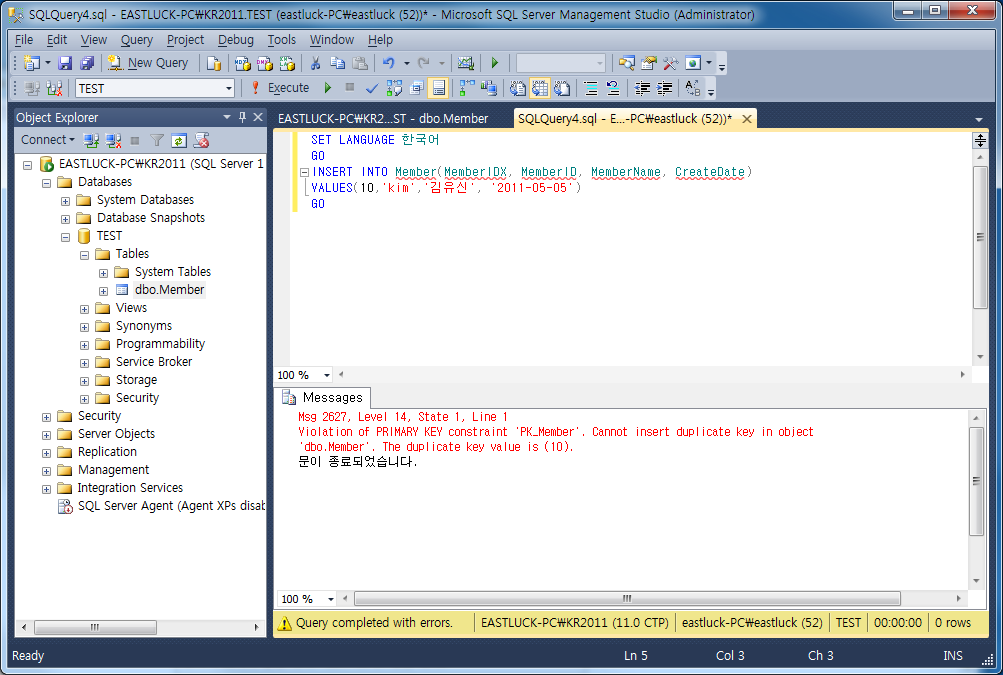Comment out the selected lines icon

point(591,88)
